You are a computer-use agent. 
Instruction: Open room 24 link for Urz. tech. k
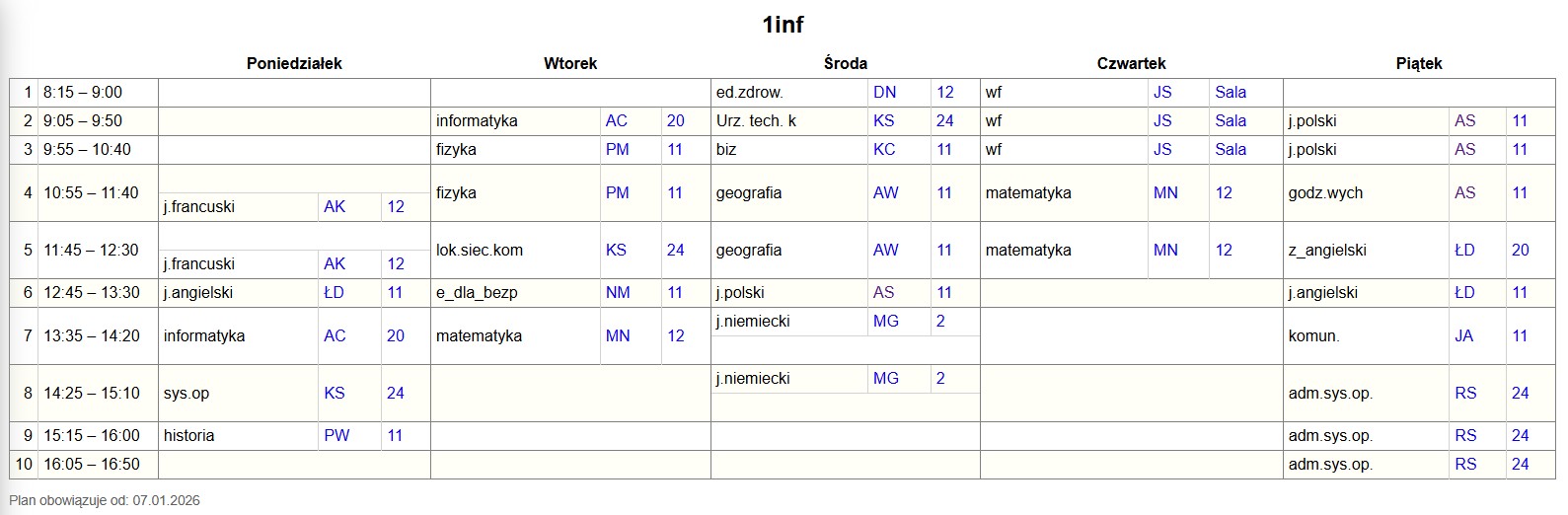[944, 120]
